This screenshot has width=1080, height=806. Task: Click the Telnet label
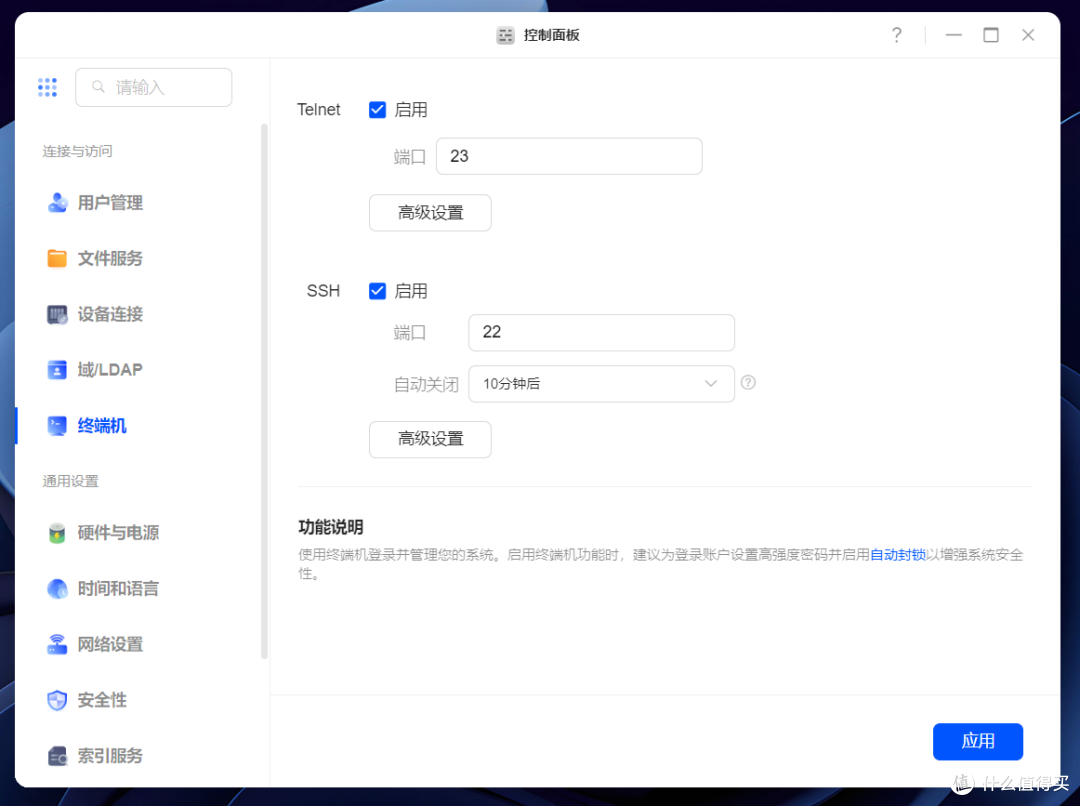(x=318, y=110)
